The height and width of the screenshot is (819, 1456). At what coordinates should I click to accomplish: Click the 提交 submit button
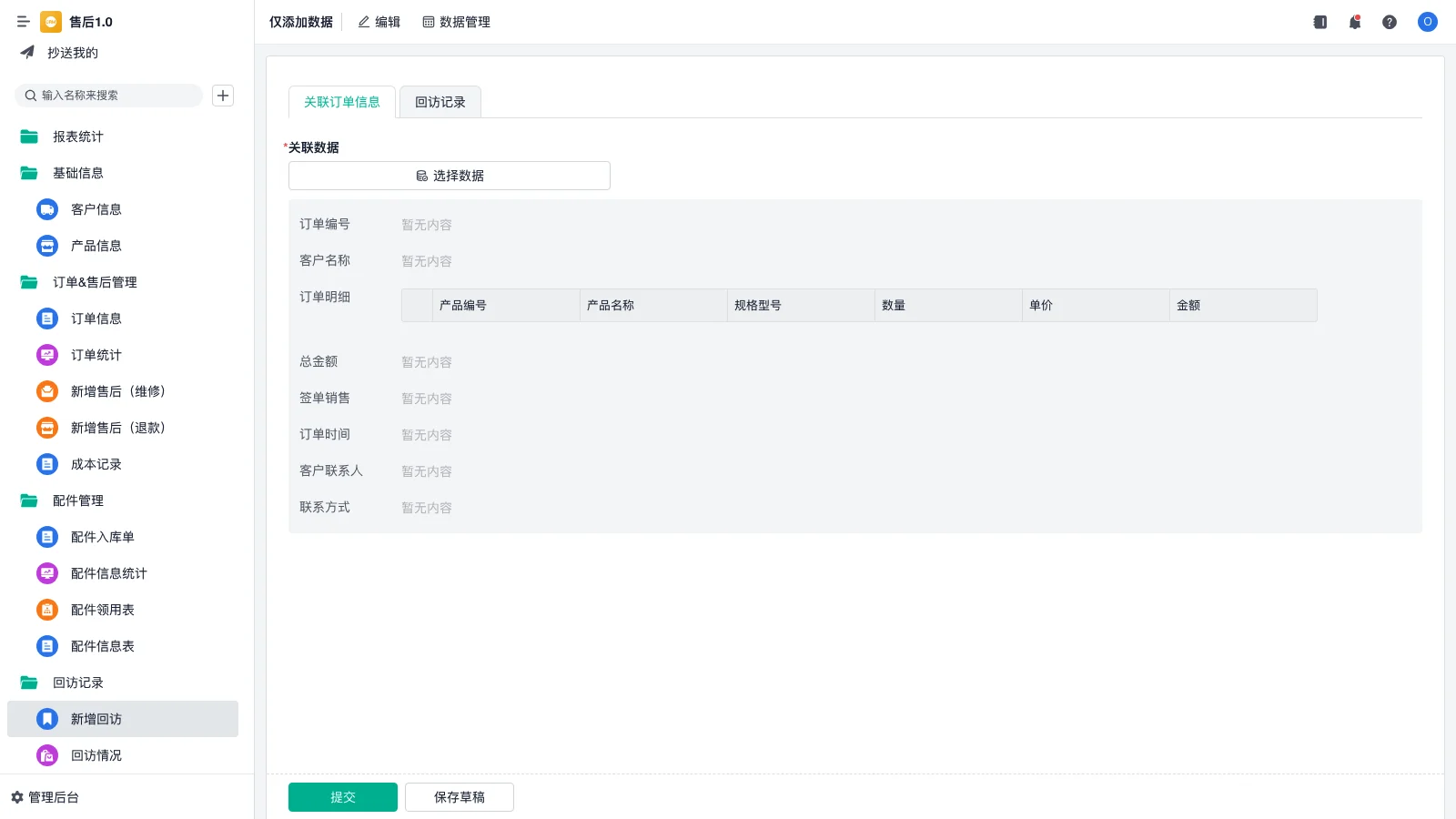343,797
